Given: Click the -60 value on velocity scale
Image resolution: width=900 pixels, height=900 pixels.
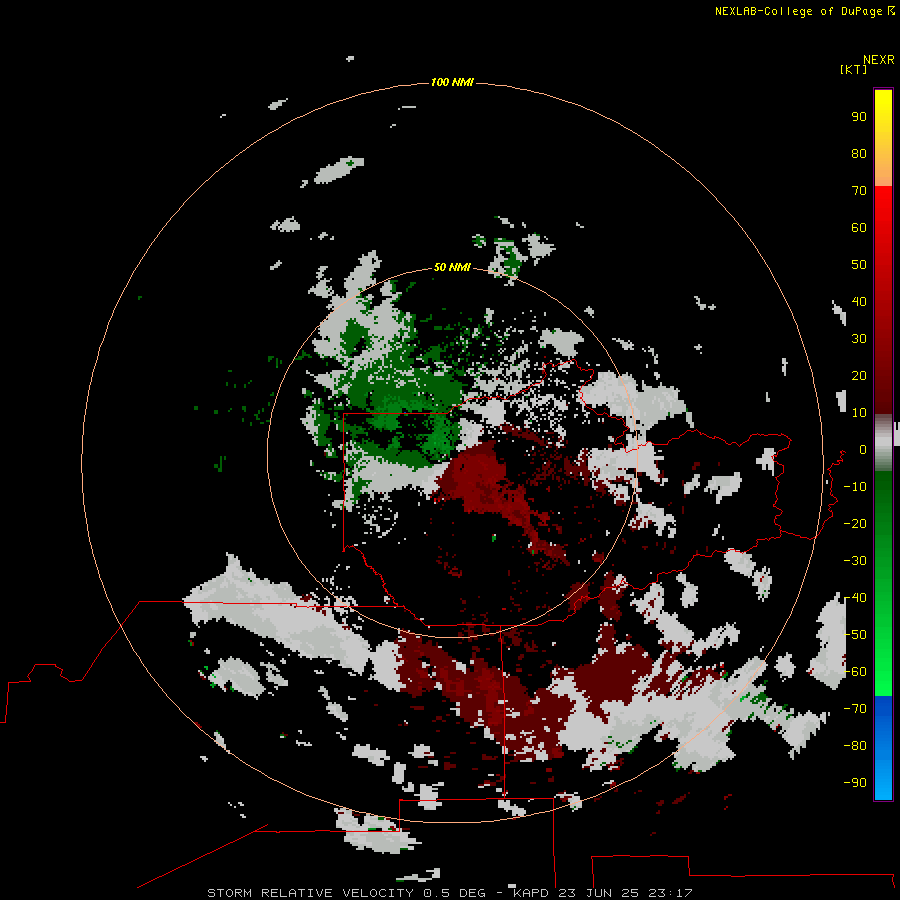Looking at the screenshot, I should point(855,672).
